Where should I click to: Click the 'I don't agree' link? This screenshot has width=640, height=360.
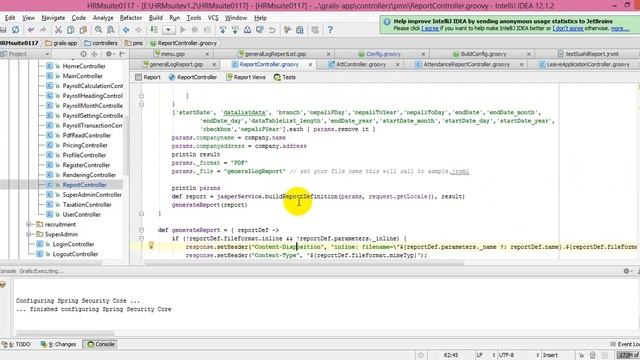pos(568,28)
